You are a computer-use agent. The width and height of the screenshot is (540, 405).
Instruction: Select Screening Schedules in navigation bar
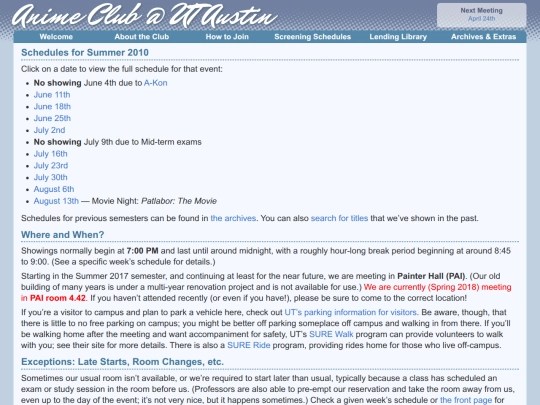pos(312,37)
